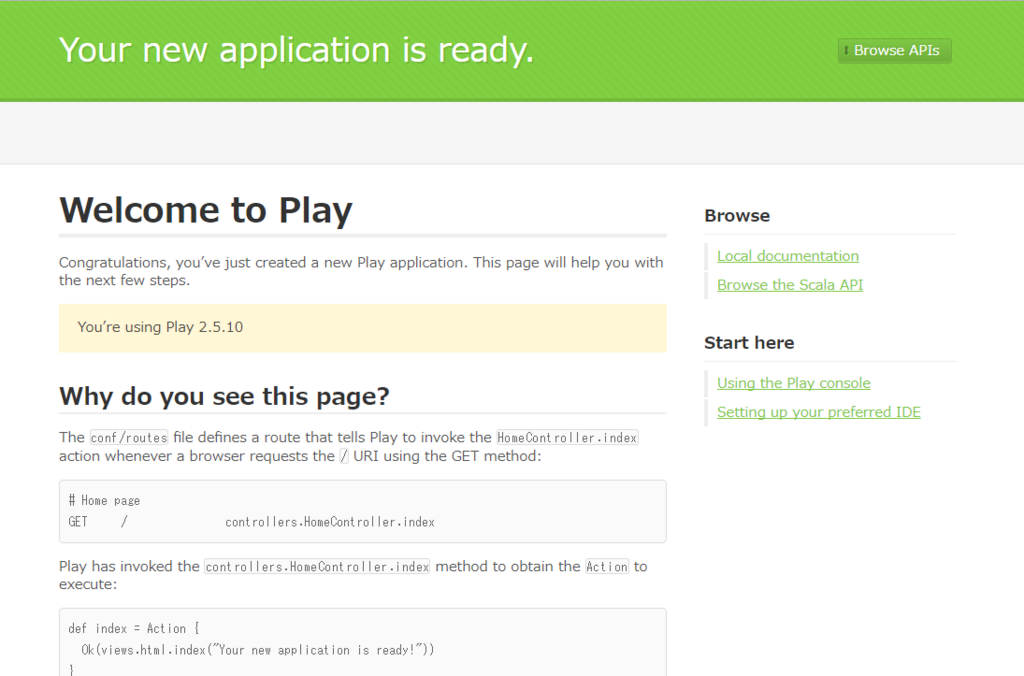This screenshot has width=1024, height=676.
Task: Open the Local documentation link
Action: [x=788, y=256]
